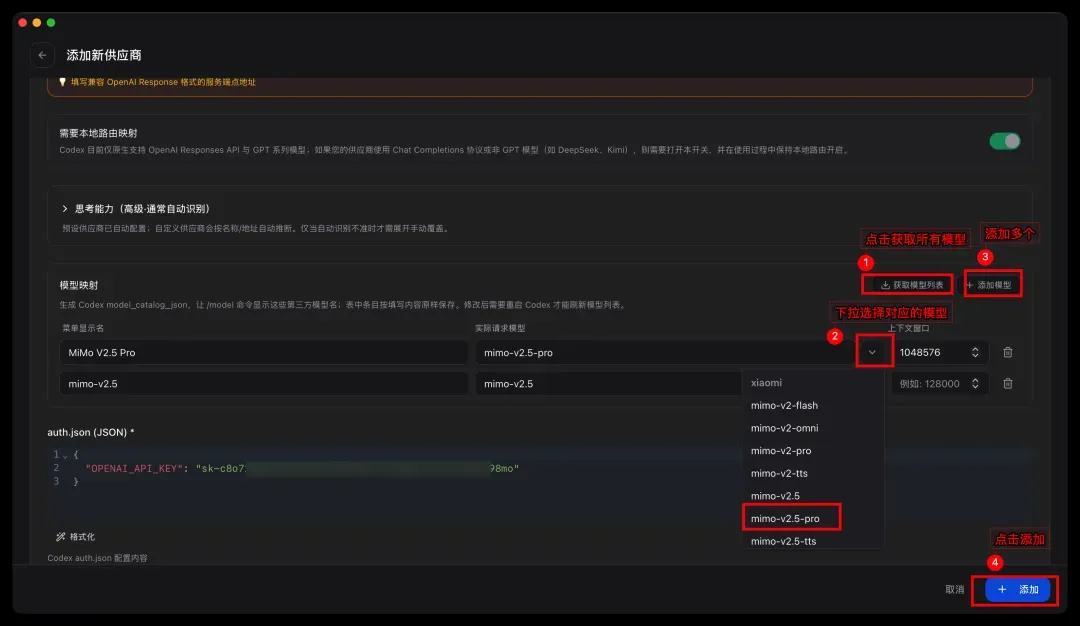Click the mimo-v2.5-pro request model field
Image resolution: width=1080 pixels, height=626 pixels.
664,352
